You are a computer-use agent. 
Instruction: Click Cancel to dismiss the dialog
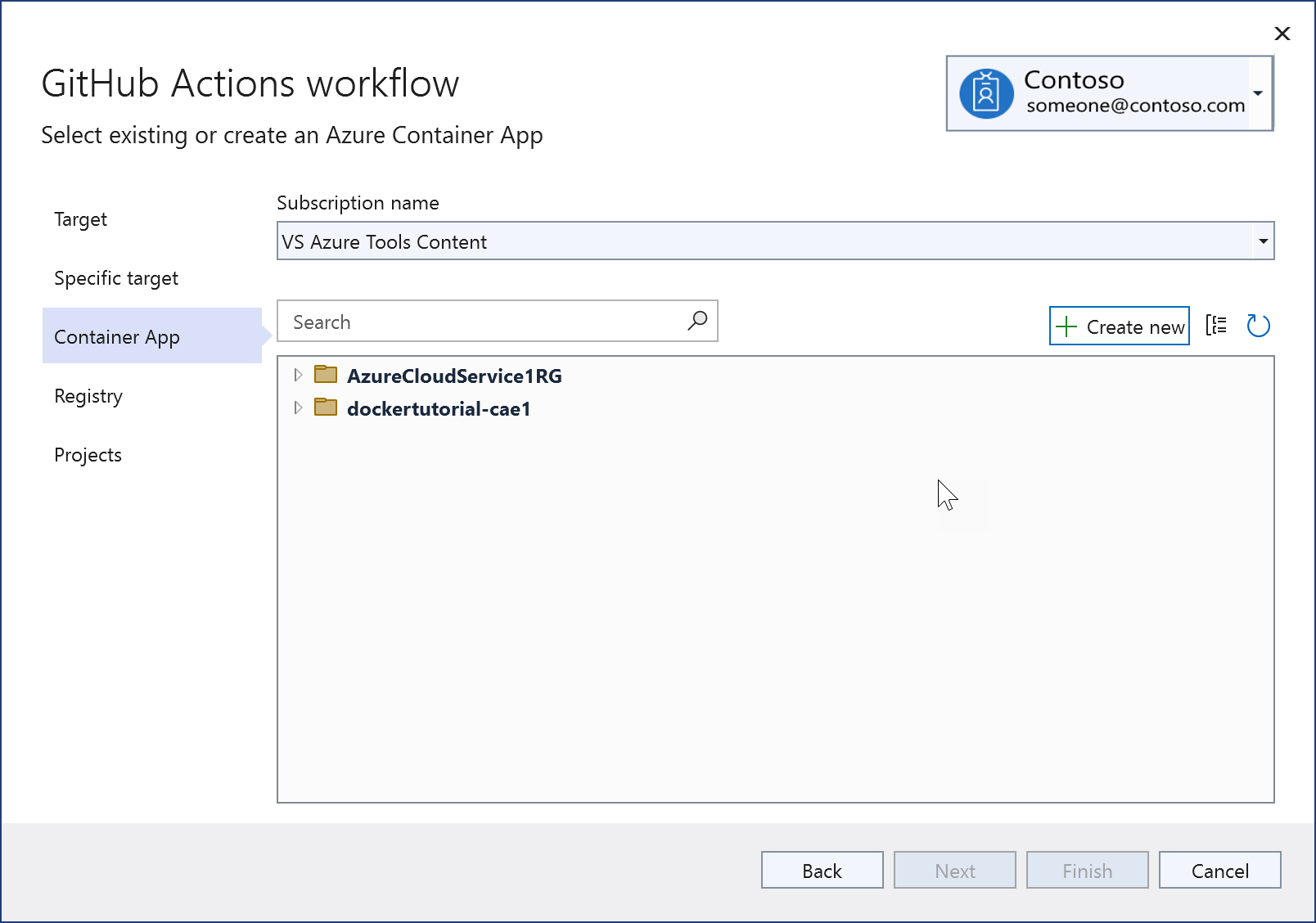pos(1219,870)
